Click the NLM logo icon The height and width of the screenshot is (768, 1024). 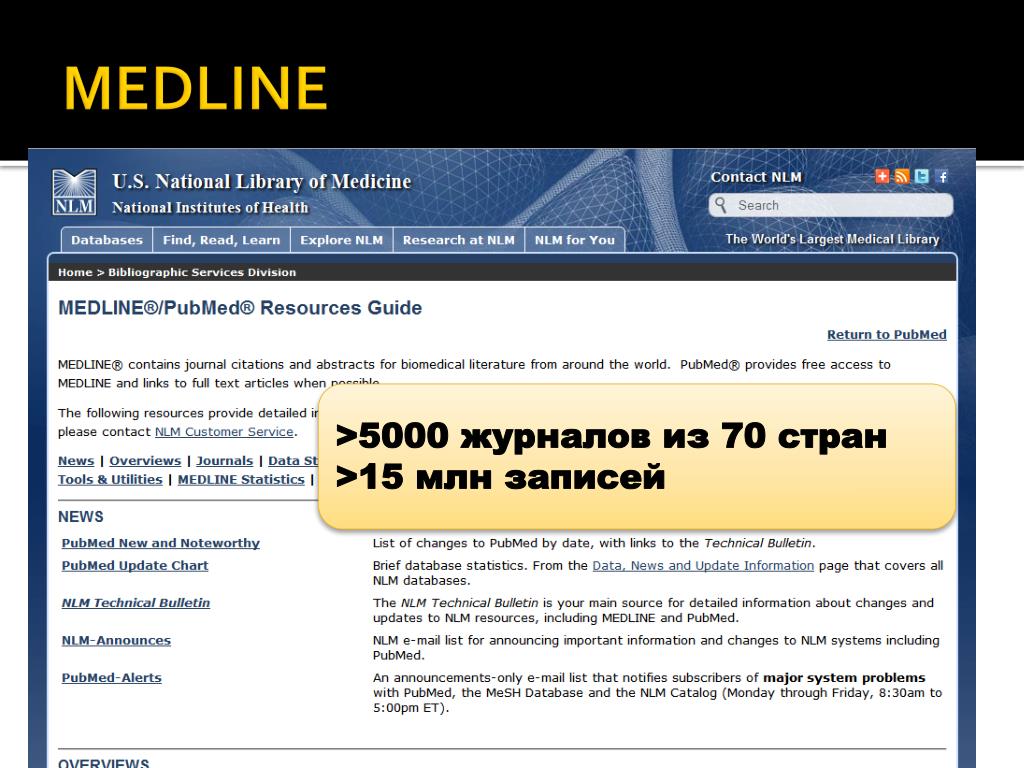(x=74, y=192)
